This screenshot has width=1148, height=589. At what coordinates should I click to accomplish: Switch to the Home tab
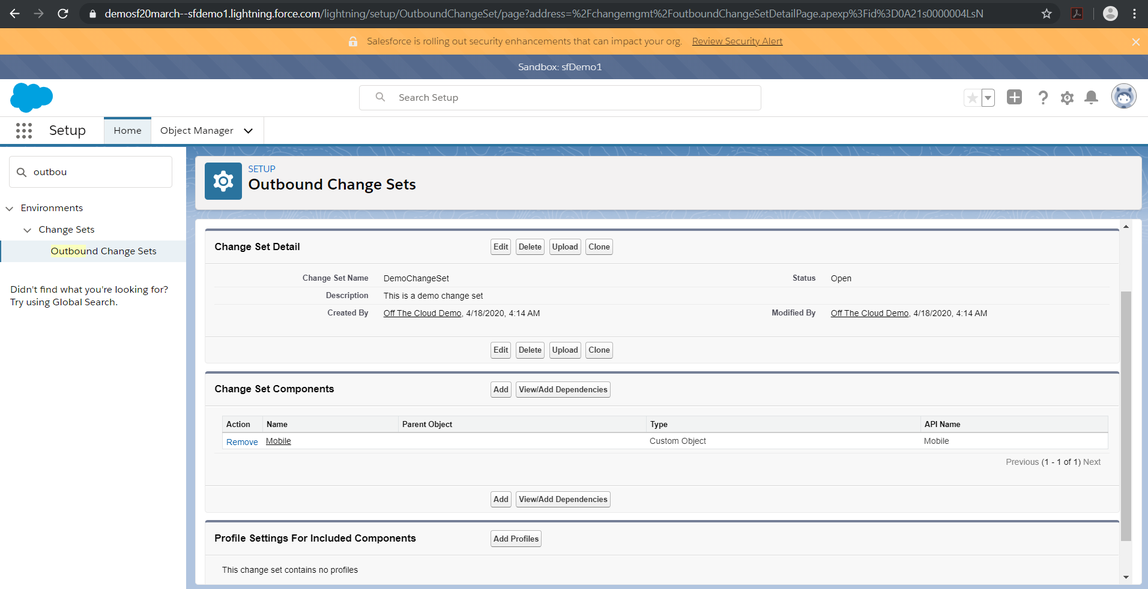[x=127, y=130]
